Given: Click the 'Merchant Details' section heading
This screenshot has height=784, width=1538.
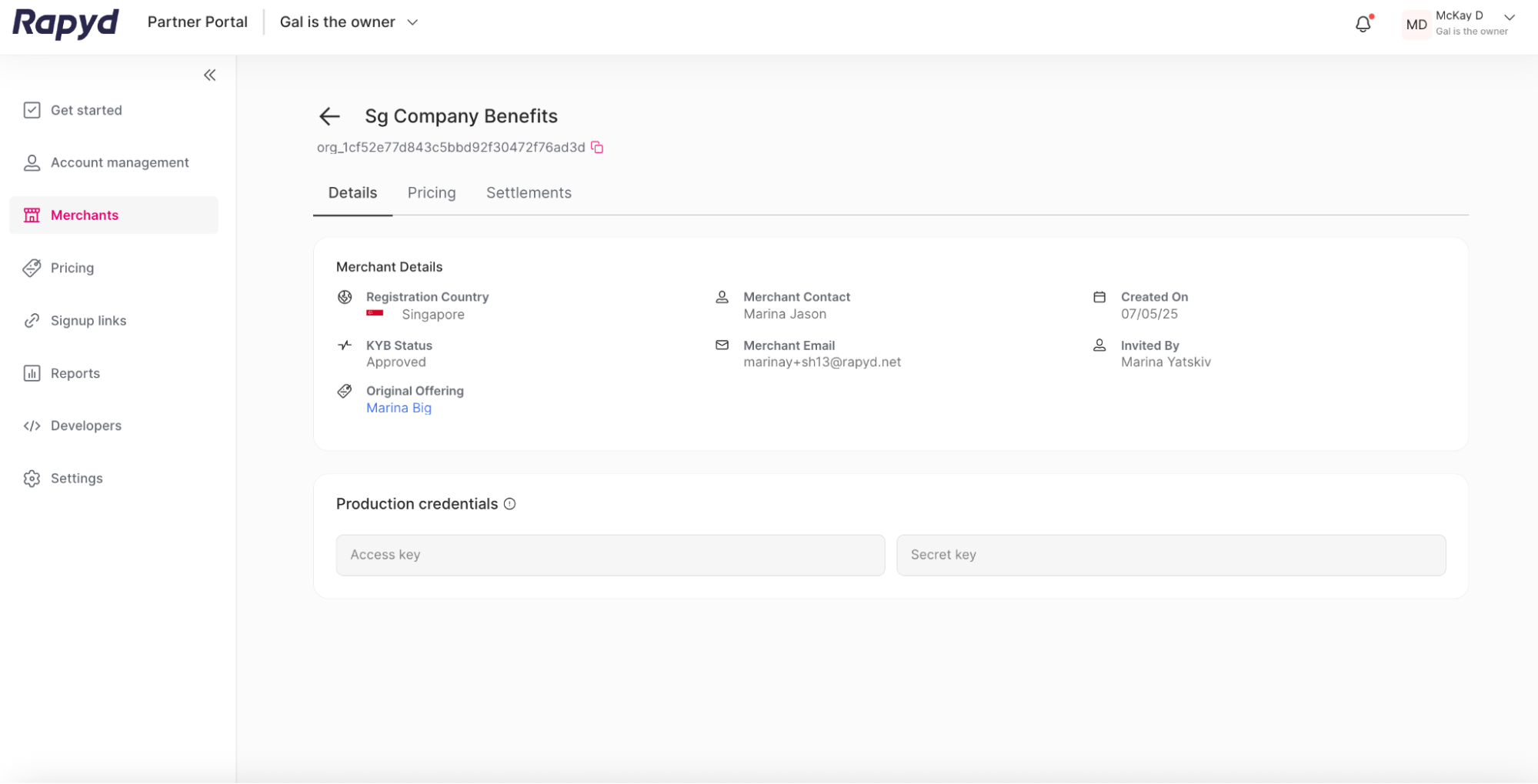Looking at the screenshot, I should 389,267.
